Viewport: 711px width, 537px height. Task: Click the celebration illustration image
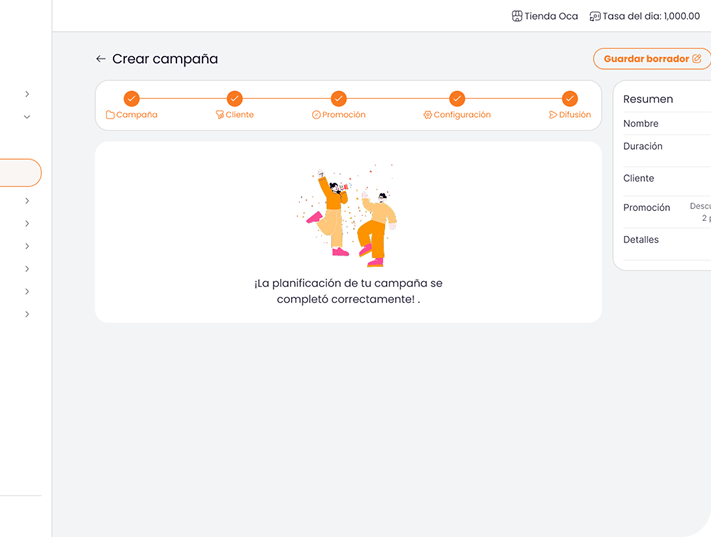pos(348,215)
